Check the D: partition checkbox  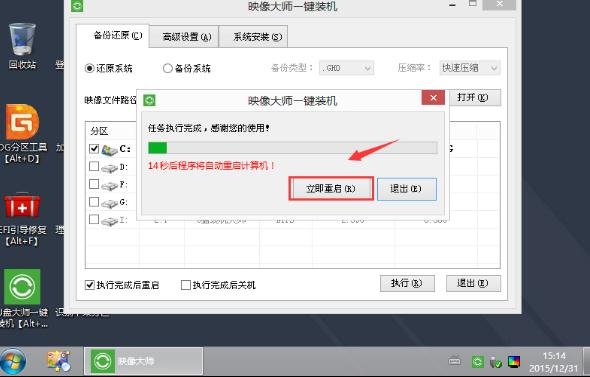pos(94,166)
